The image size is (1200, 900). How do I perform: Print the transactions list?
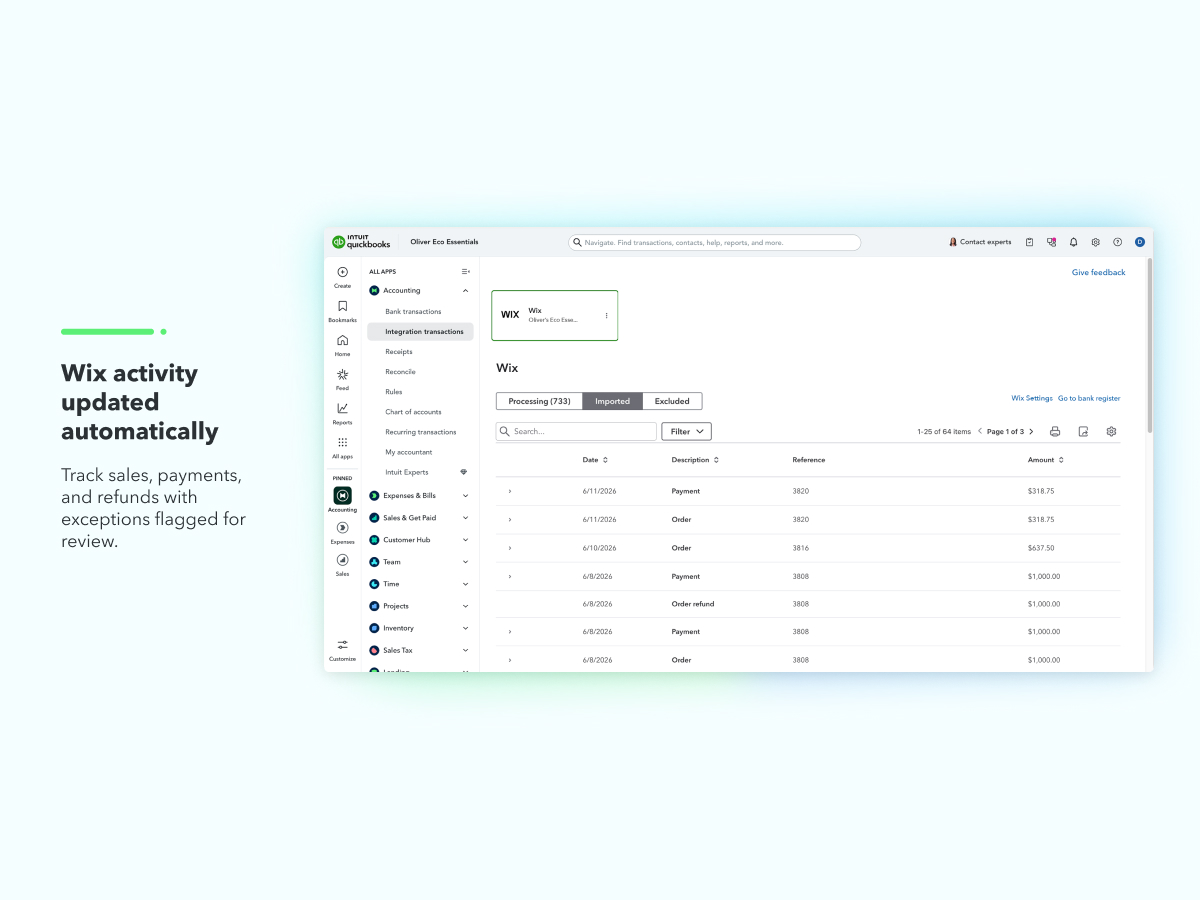pos(1055,432)
